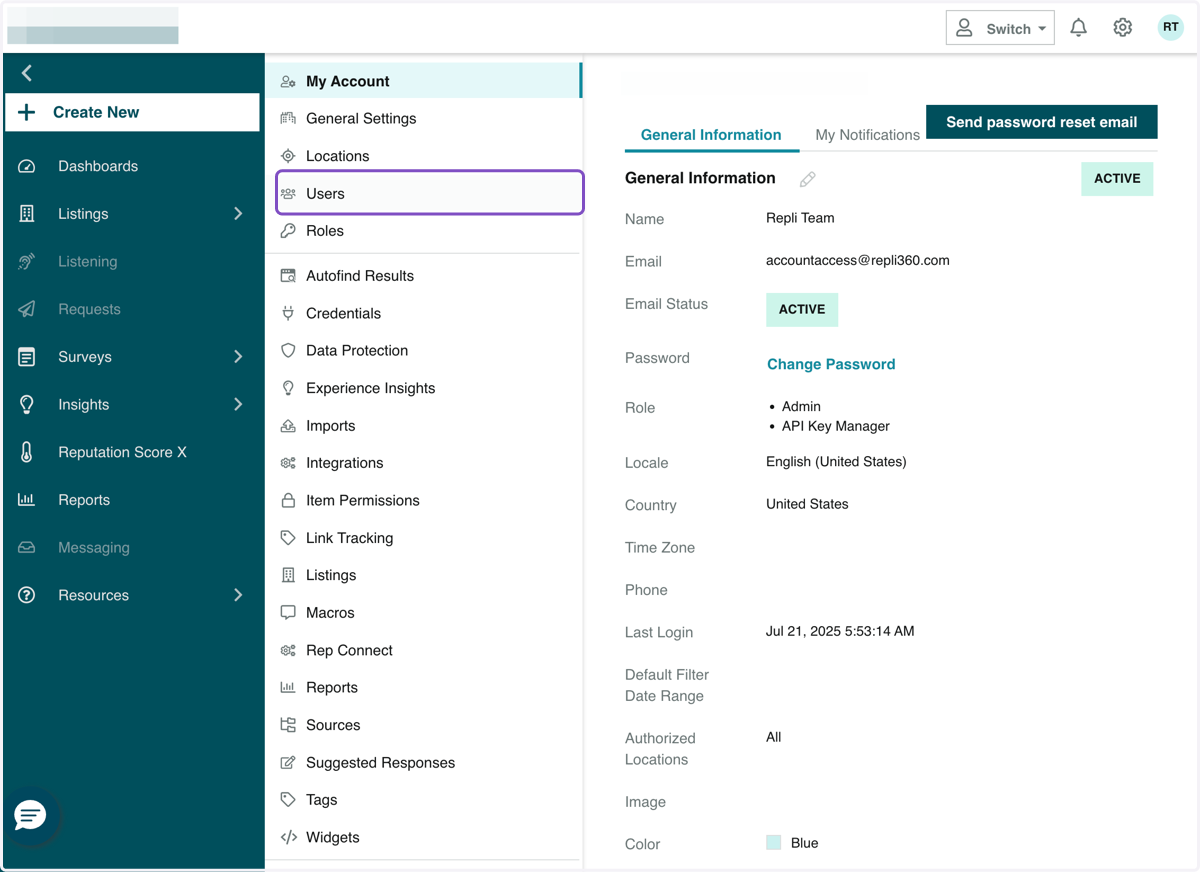Open Messaging in the sidebar
Image resolution: width=1200 pixels, height=872 pixels.
tap(132, 548)
